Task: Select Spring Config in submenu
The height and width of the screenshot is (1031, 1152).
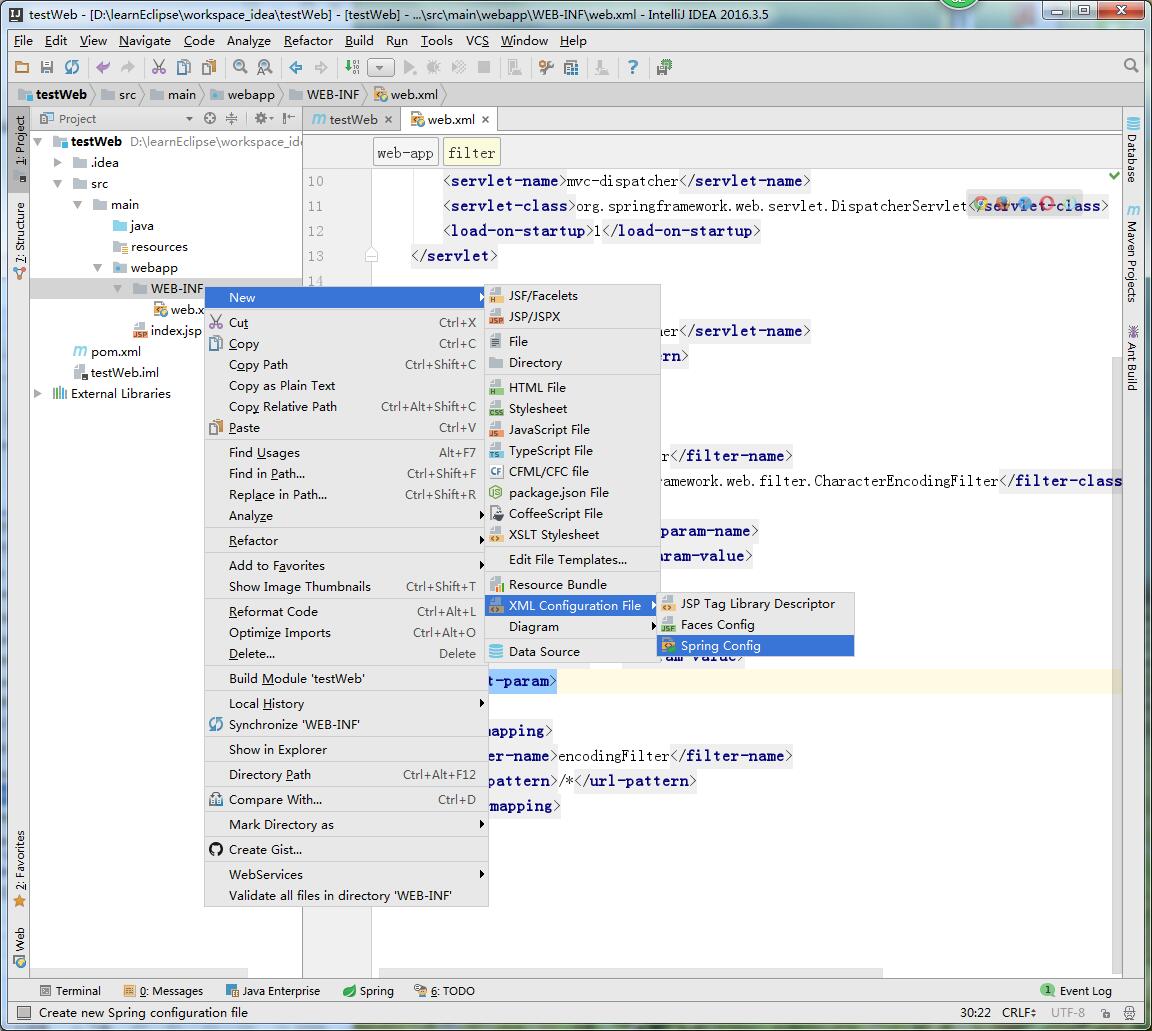Action: (x=755, y=645)
